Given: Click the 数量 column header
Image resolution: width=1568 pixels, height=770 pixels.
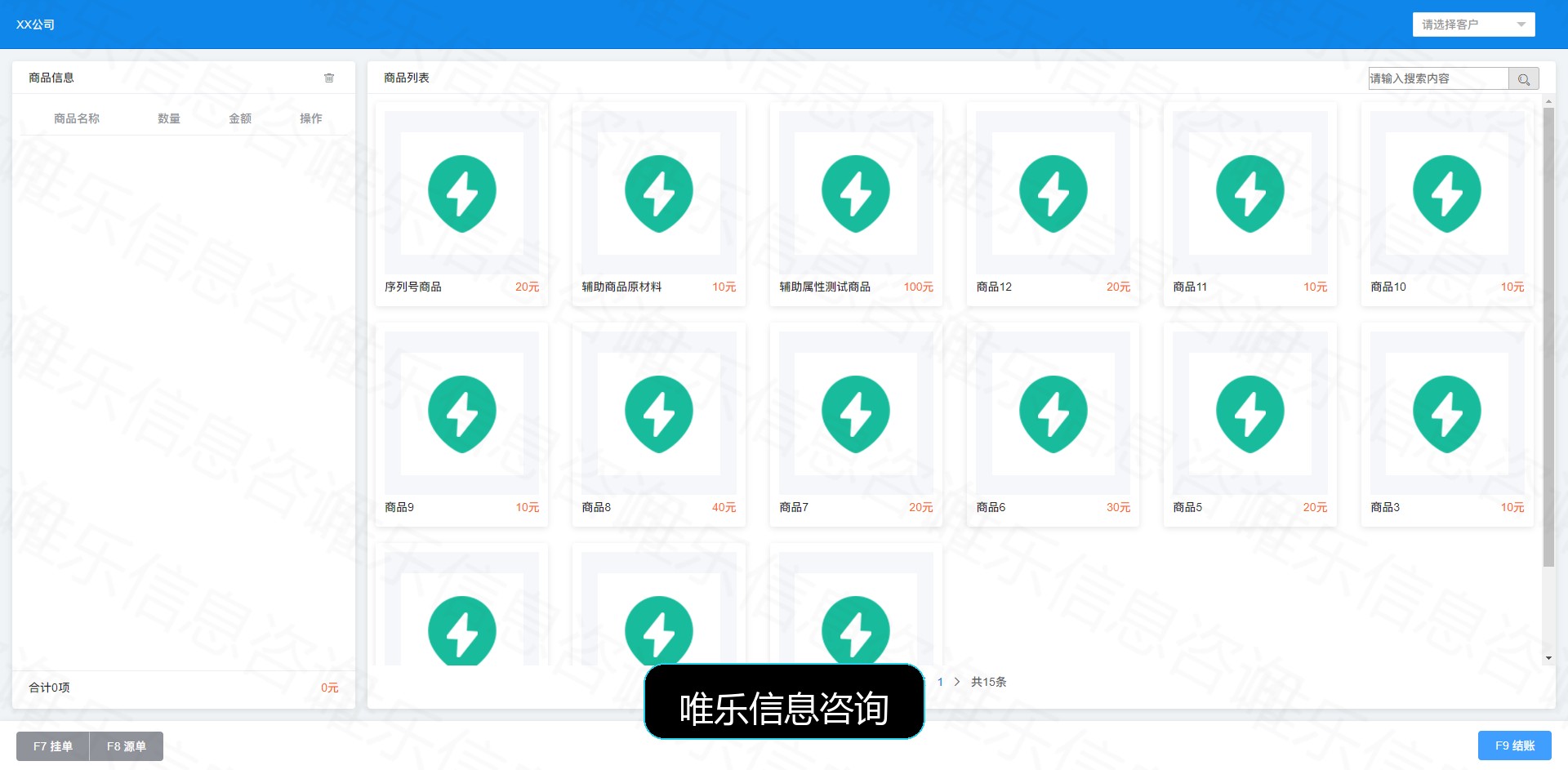Looking at the screenshot, I should click(x=169, y=118).
